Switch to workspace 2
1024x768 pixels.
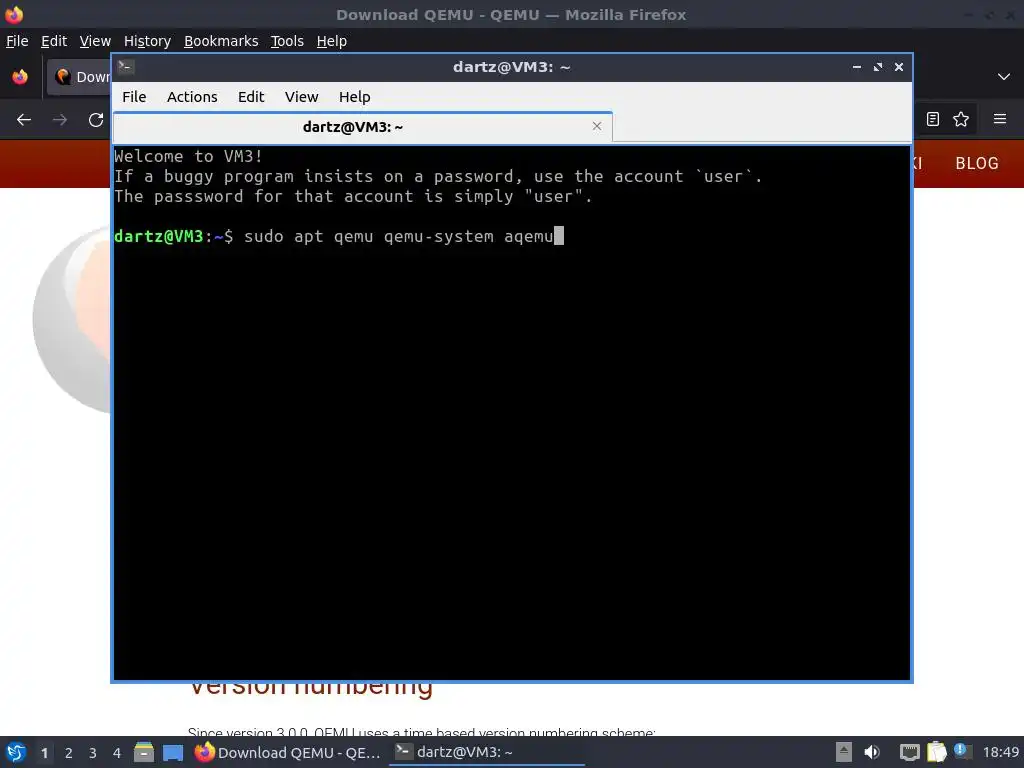tap(69, 753)
